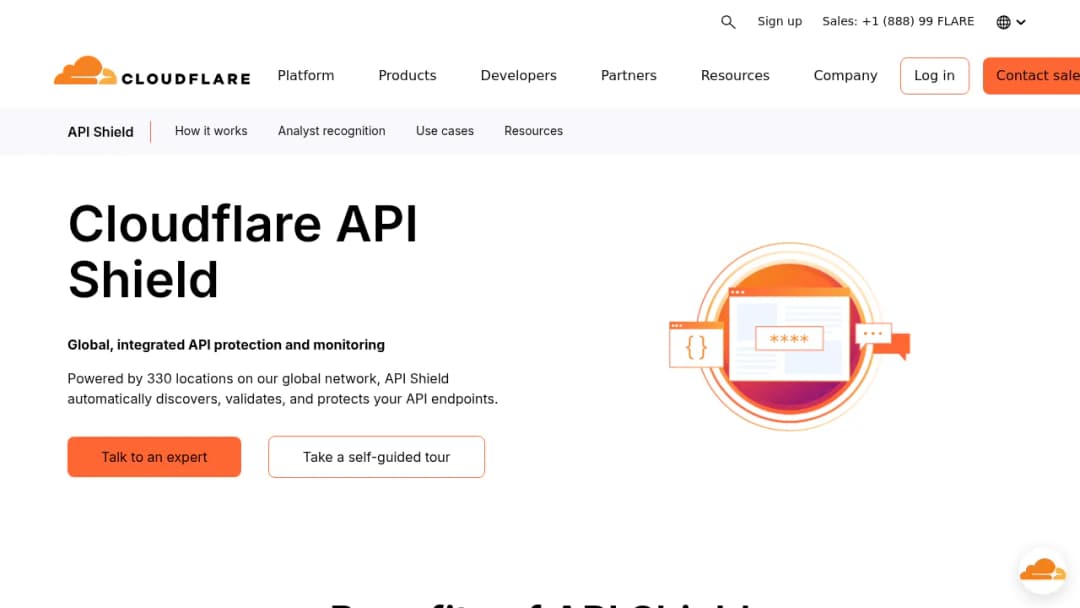Jump to How it works section

pyautogui.click(x=211, y=131)
